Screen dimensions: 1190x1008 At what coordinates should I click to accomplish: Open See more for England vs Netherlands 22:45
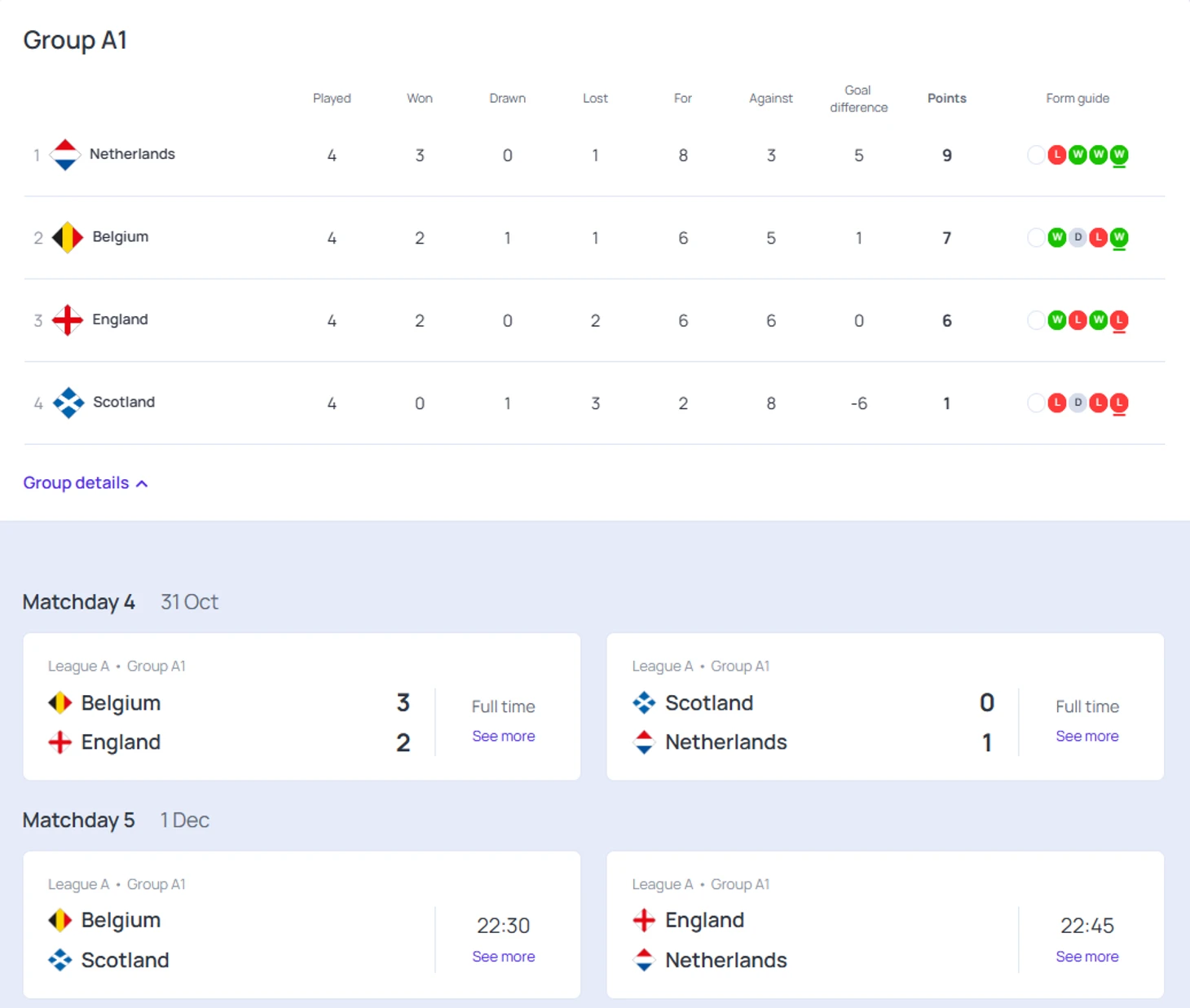pos(1086,957)
